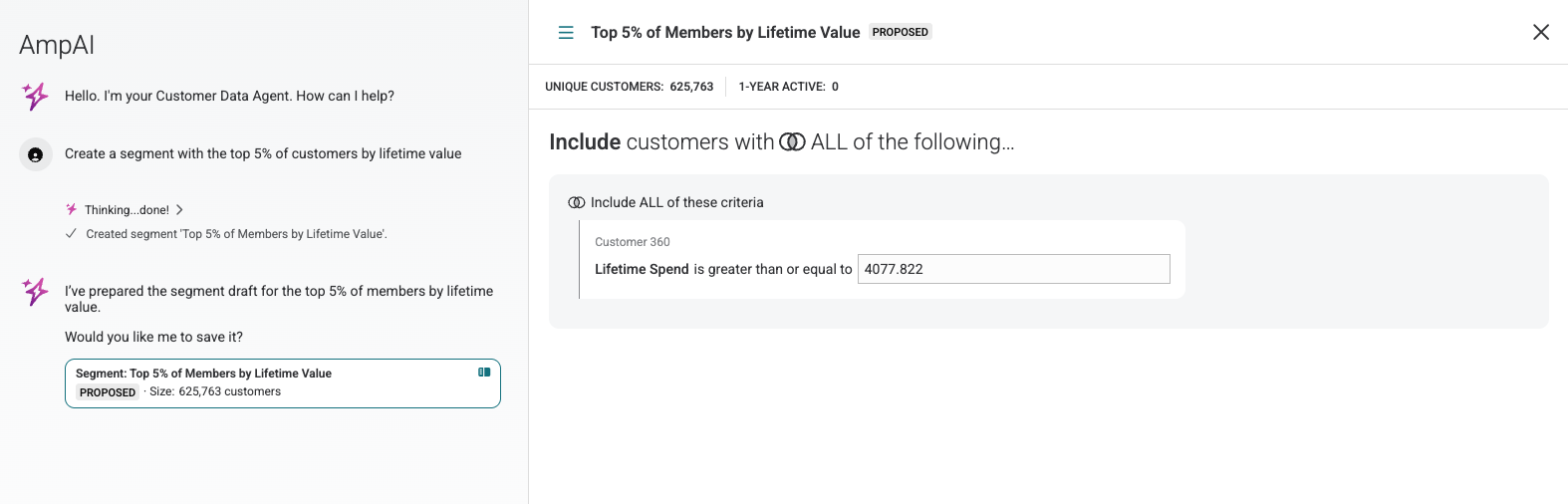The image size is (1568, 504).
Task: Click the sparkle icon beside the greeting message
Action: coord(36,96)
